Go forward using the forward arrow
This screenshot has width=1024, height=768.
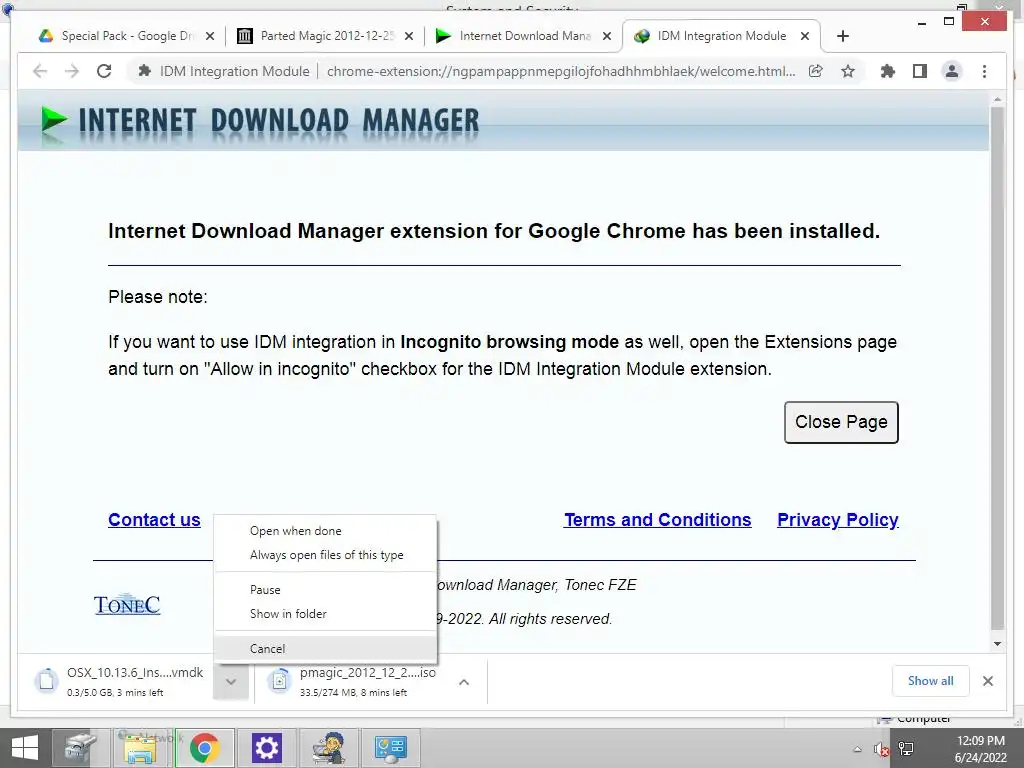tap(72, 71)
